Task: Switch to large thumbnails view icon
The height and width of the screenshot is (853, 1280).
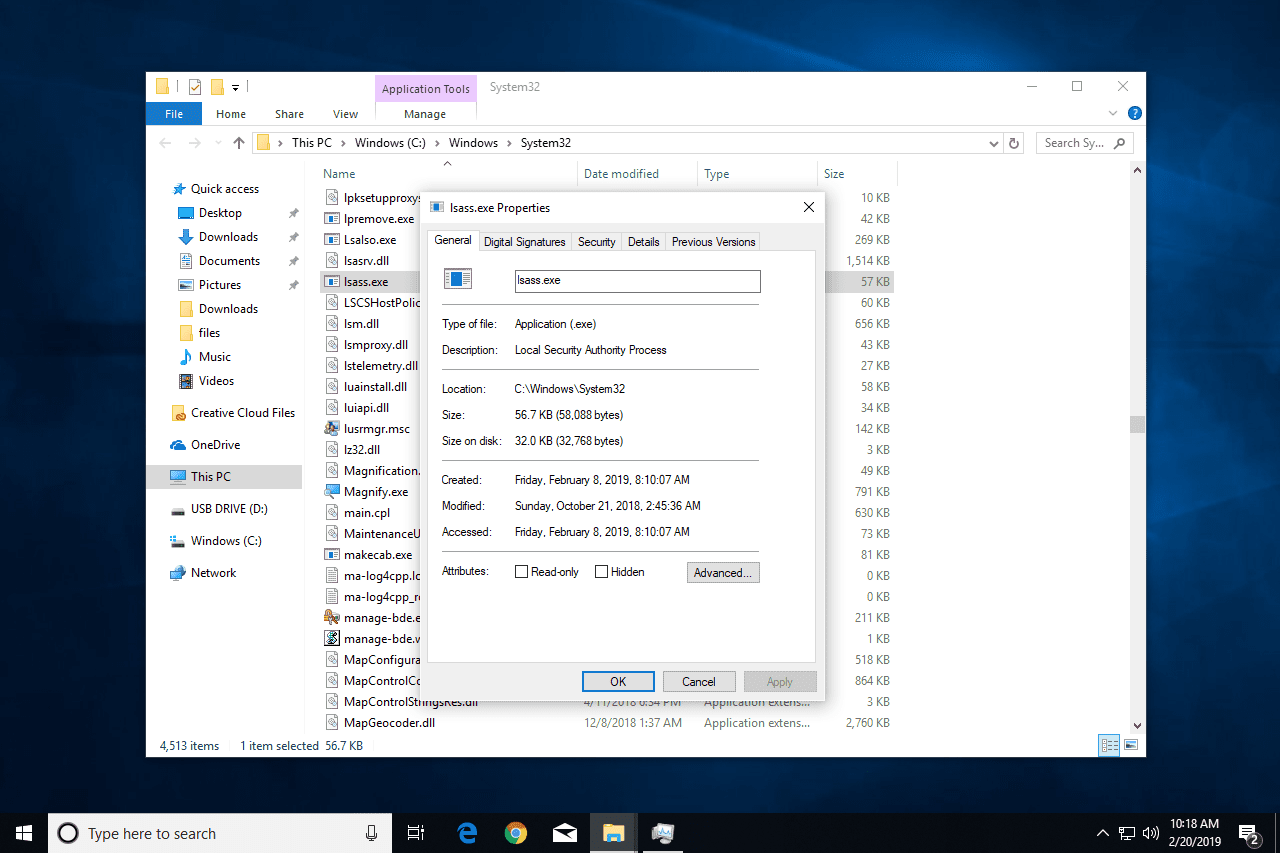Action: 1131,745
